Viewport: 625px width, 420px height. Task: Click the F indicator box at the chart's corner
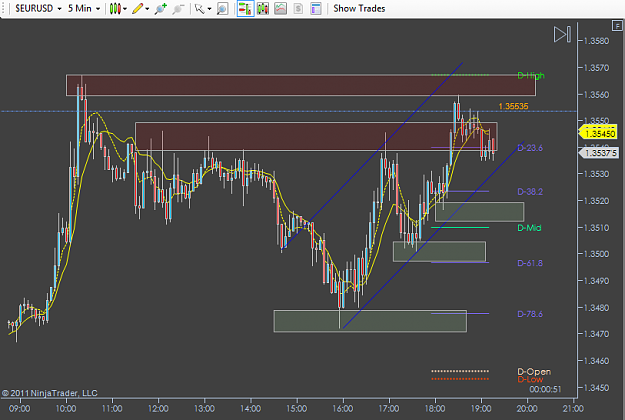tap(617, 26)
